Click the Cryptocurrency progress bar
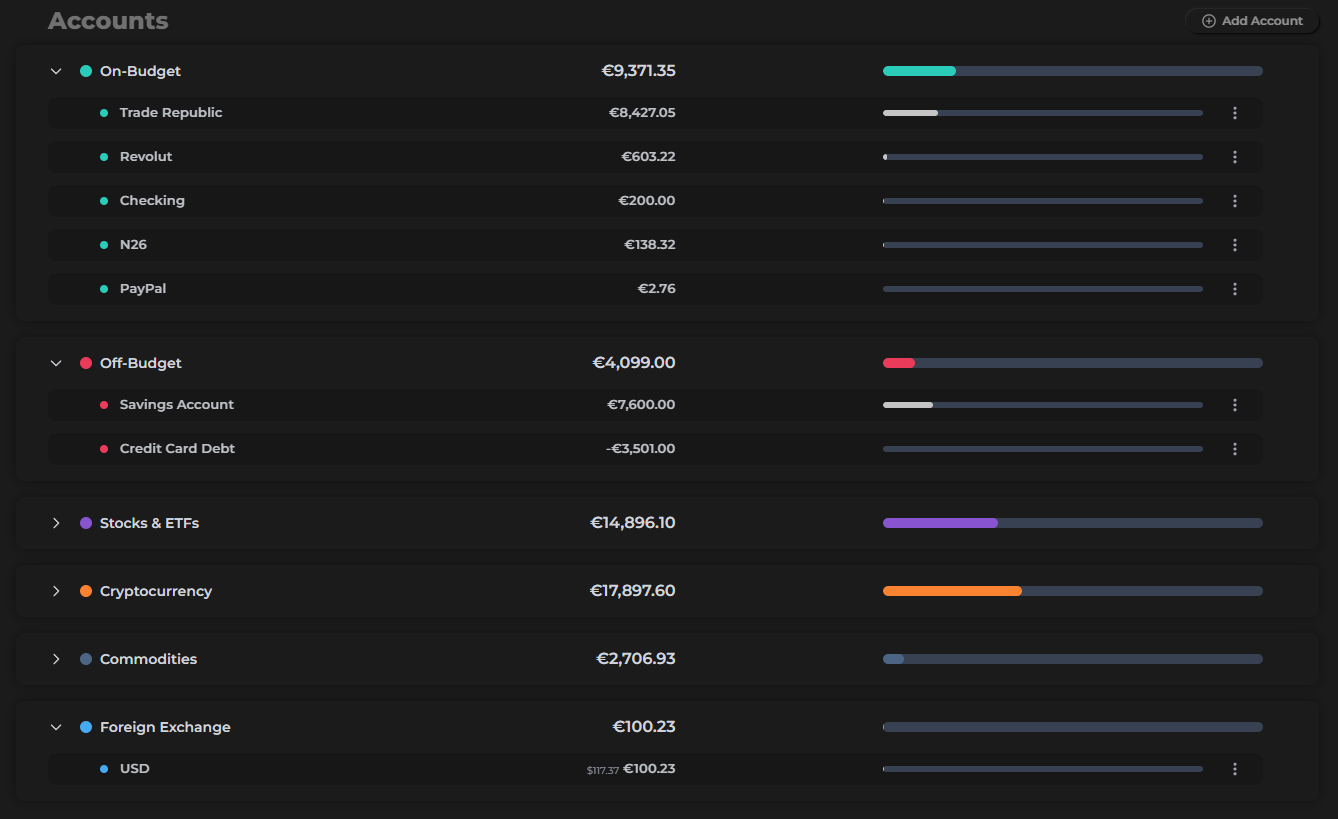The image size is (1338, 819). tap(1070, 591)
